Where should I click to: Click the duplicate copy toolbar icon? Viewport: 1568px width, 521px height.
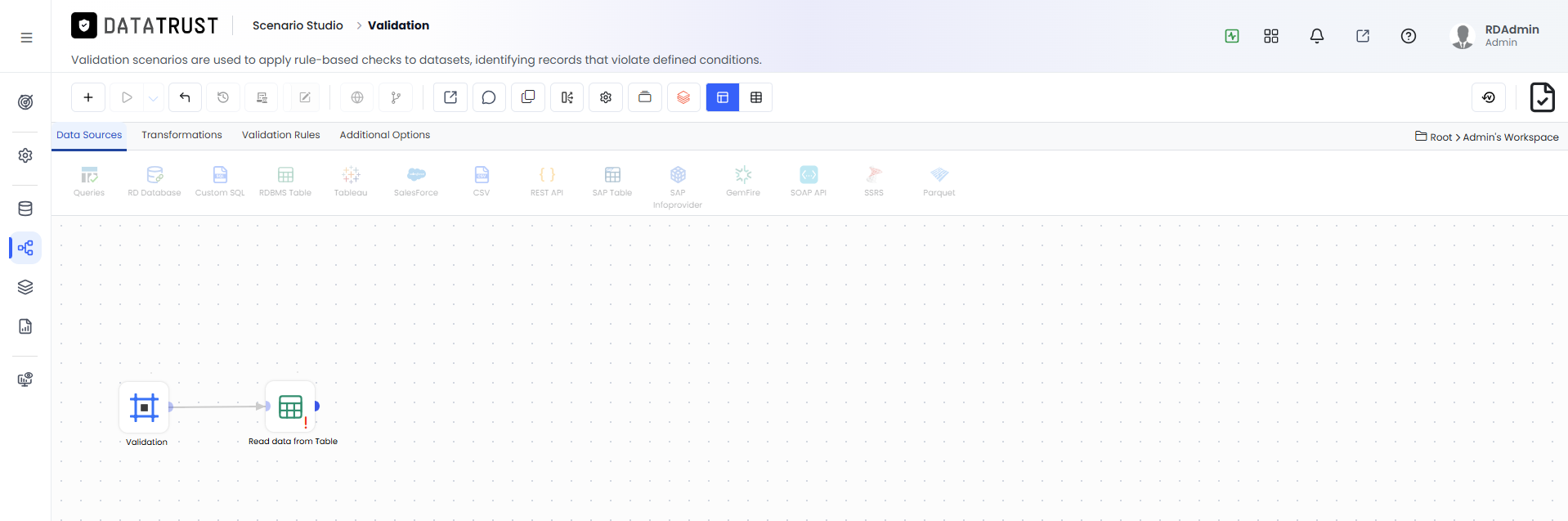click(x=528, y=97)
